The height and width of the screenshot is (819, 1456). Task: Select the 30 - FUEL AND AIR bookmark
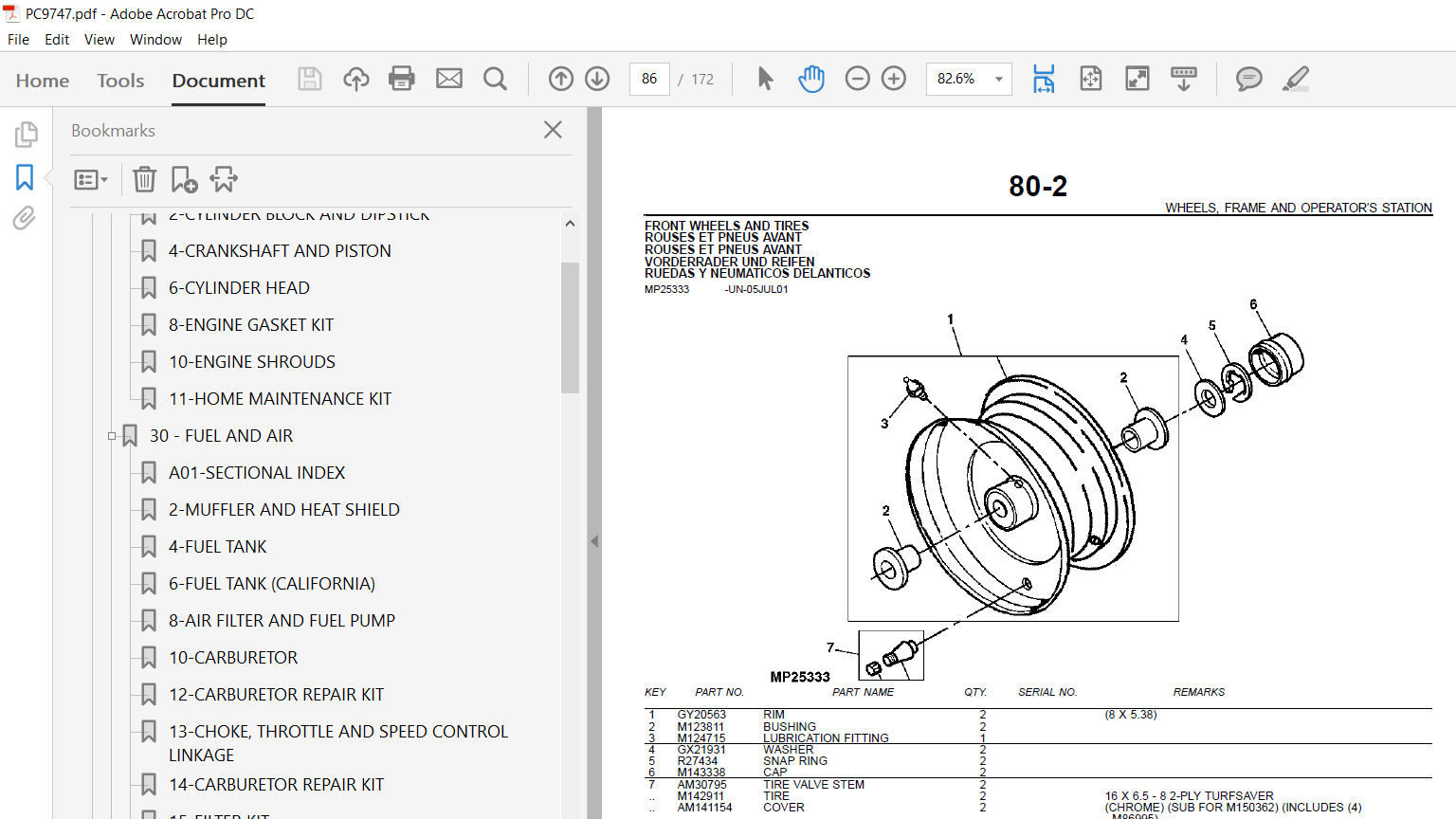221,436
